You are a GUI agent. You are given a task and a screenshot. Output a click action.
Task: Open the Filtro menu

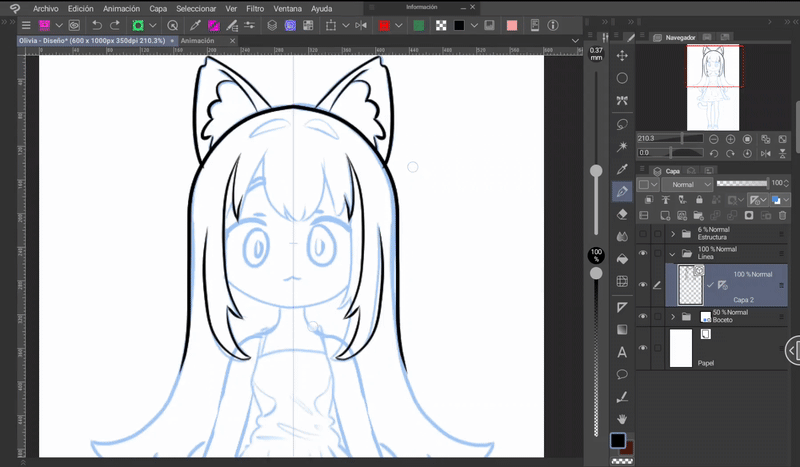pos(255,8)
